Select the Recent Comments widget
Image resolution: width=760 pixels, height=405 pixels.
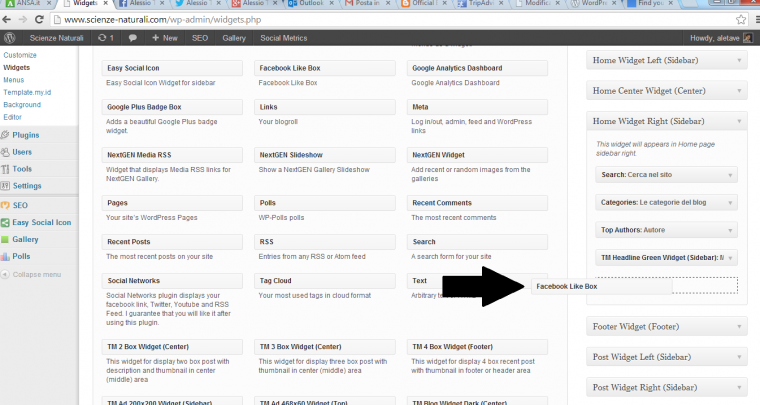(477, 203)
